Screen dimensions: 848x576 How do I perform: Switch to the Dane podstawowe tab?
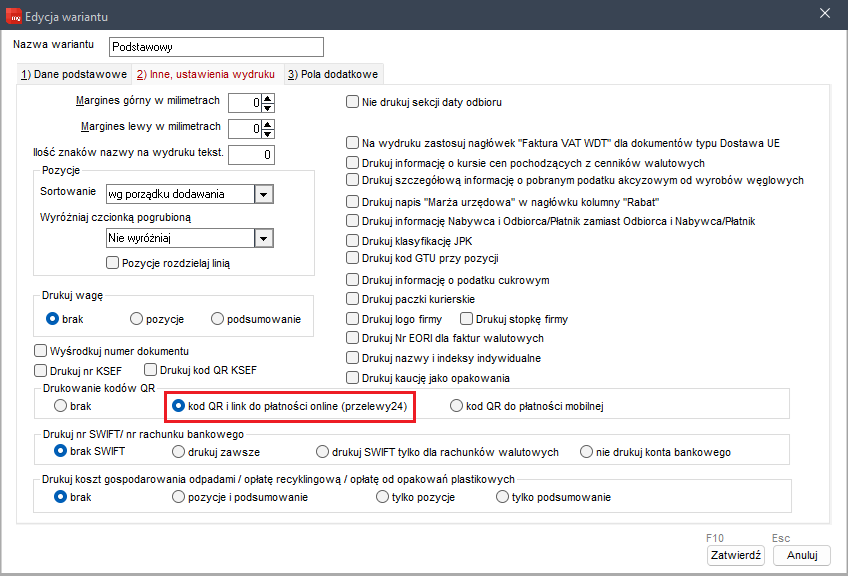[74, 74]
